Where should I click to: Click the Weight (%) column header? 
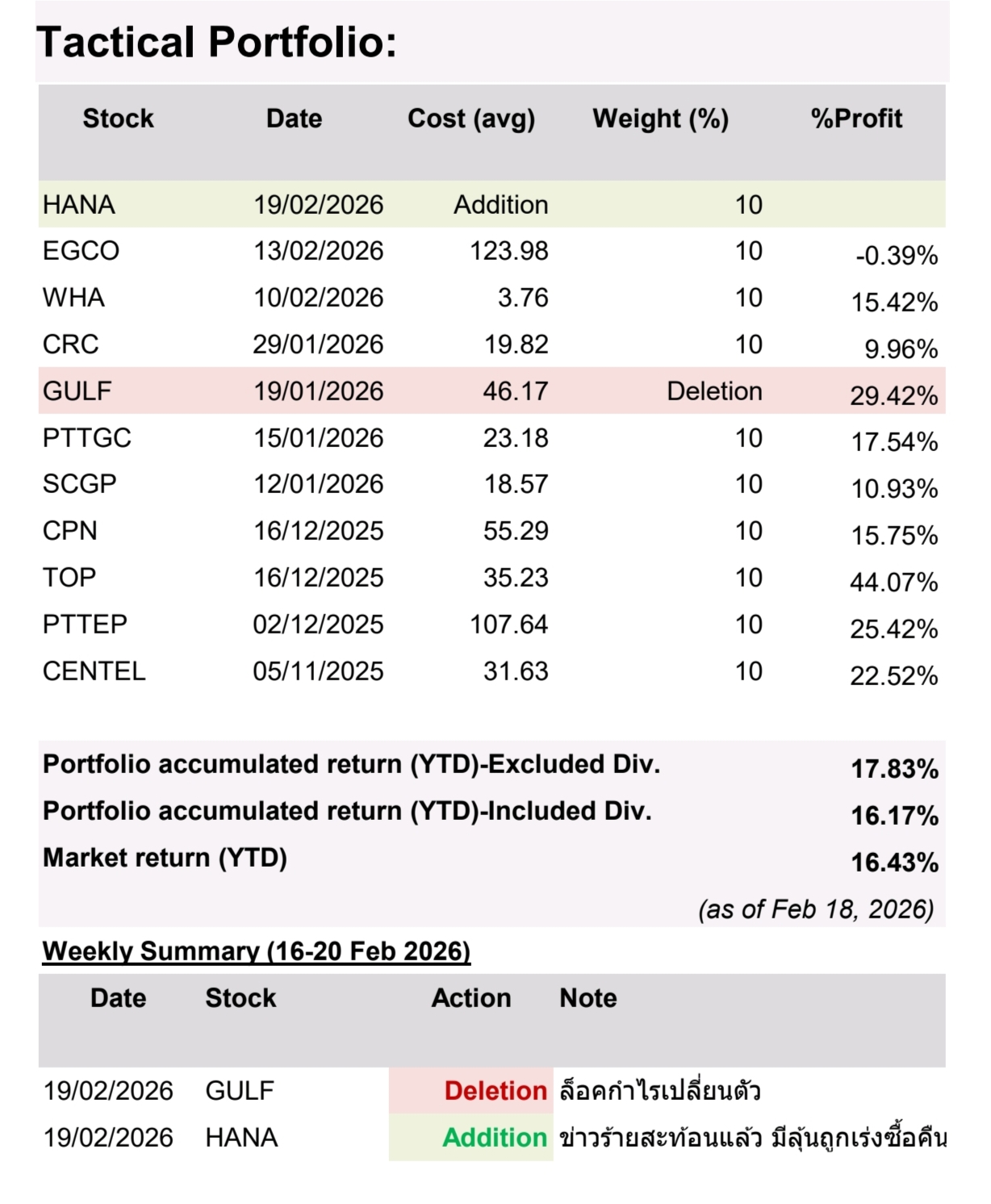(x=660, y=119)
